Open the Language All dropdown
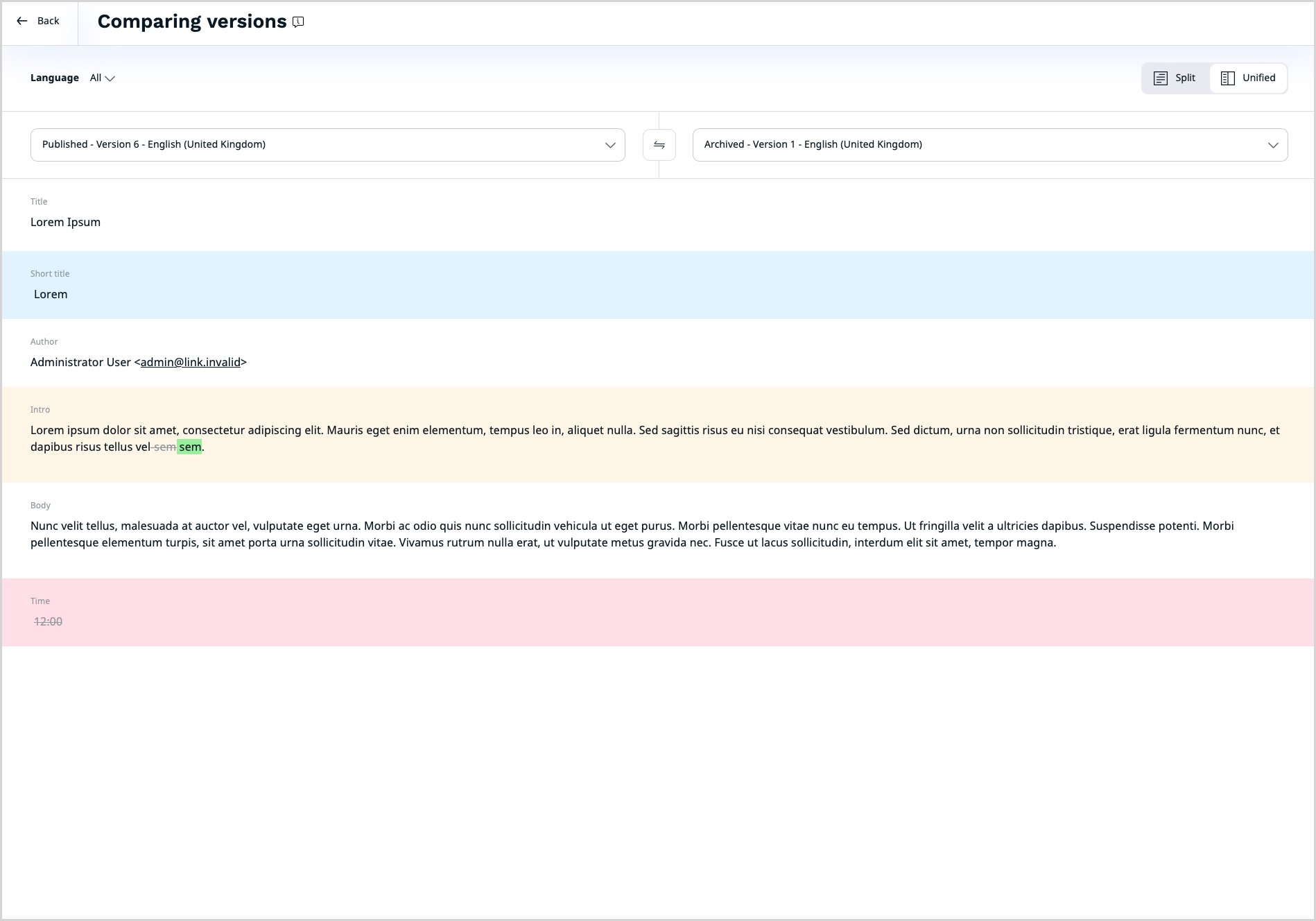The height and width of the screenshot is (921, 1316). click(101, 78)
